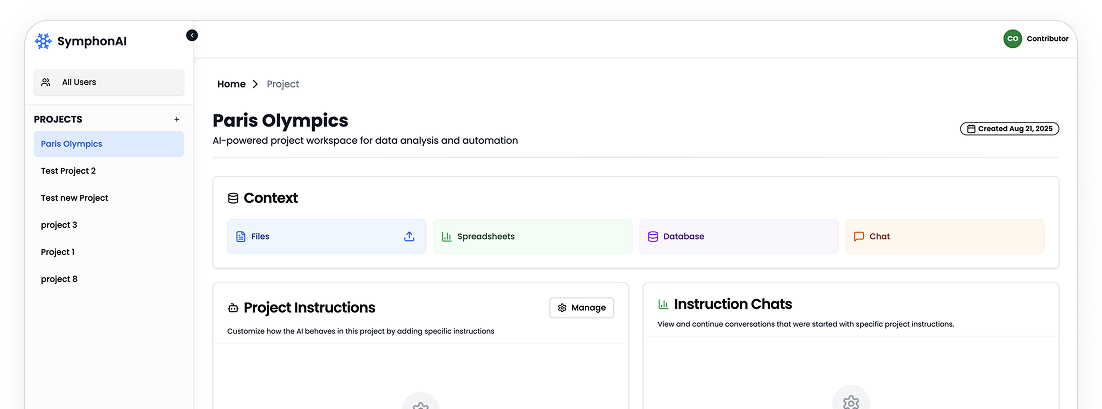This screenshot has width=1102, height=409.
Task: Expand the PROJECTS section header
Action: (58, 119)
